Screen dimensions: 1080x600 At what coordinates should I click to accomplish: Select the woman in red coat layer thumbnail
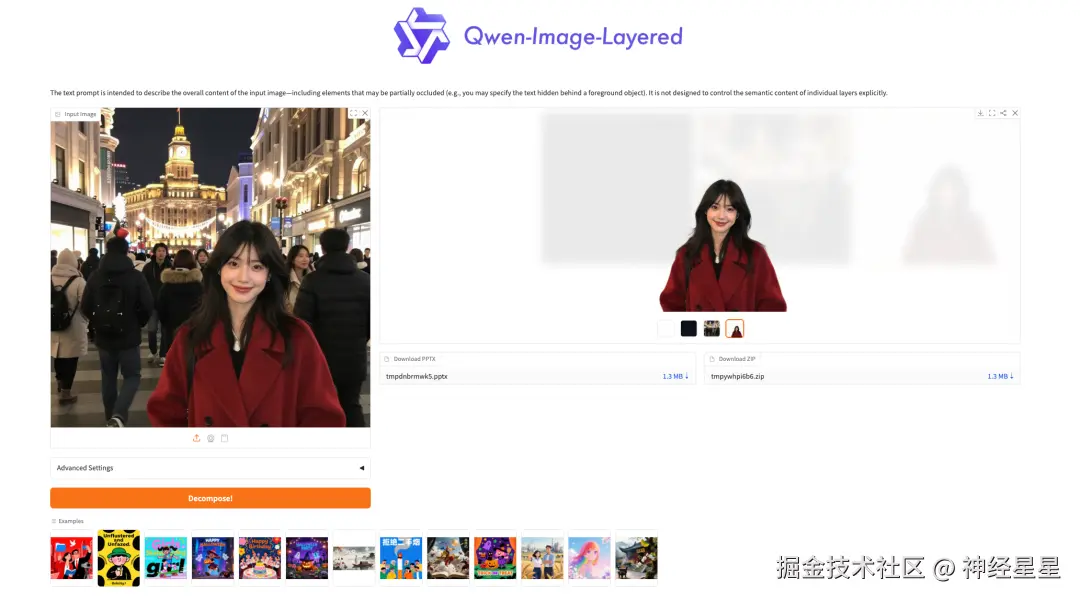735,329
